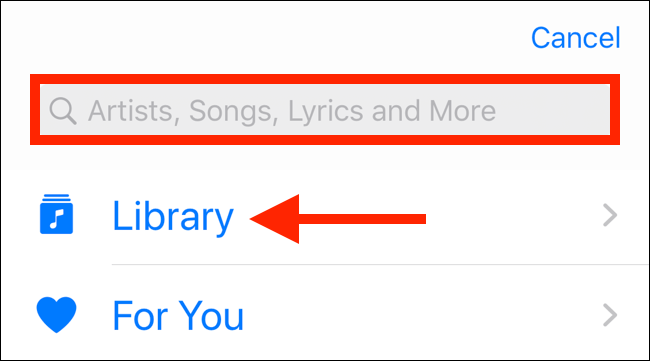Open the Library menu entry

(325, 216)
